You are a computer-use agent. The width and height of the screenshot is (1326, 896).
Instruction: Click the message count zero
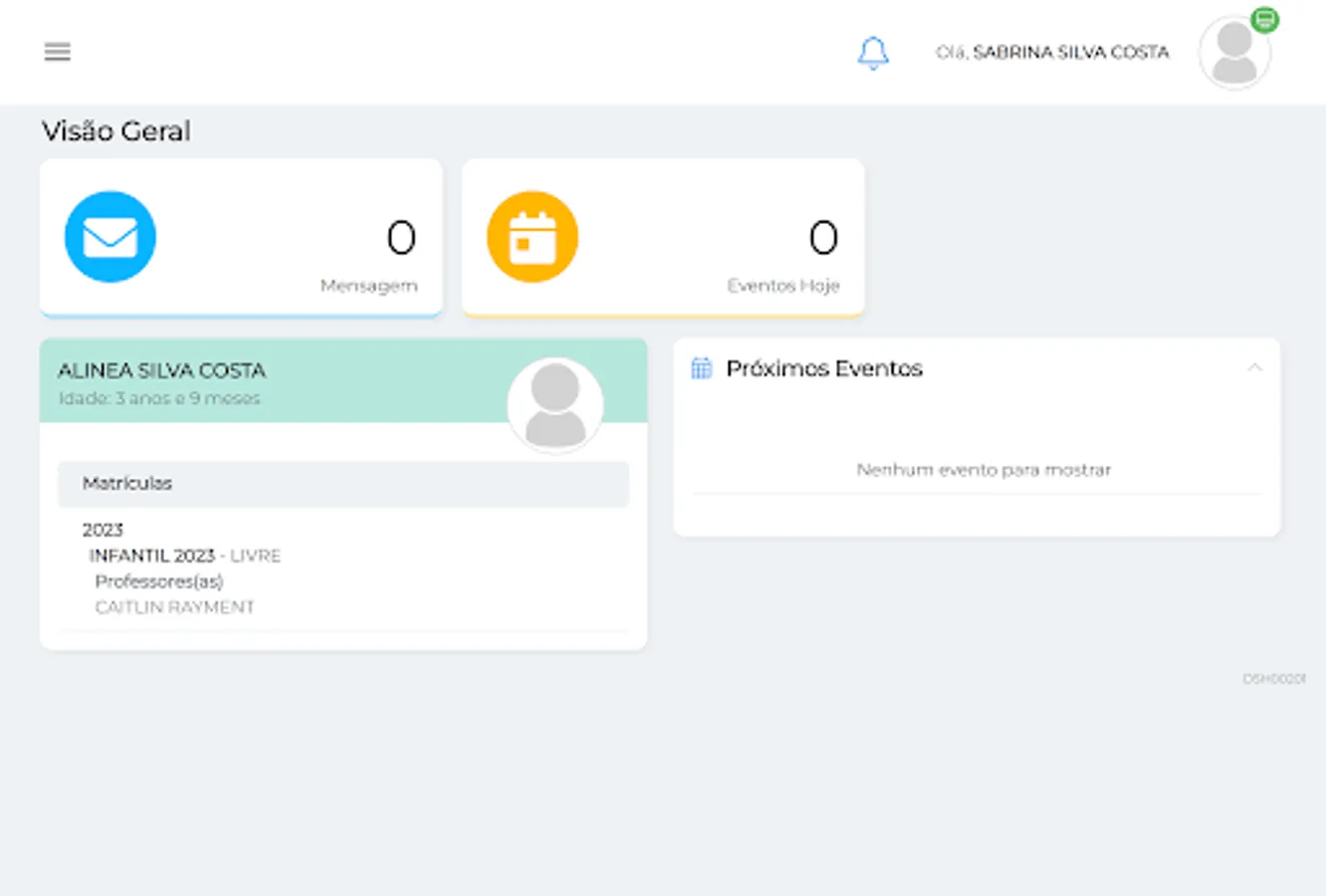[x=401, y=238]
